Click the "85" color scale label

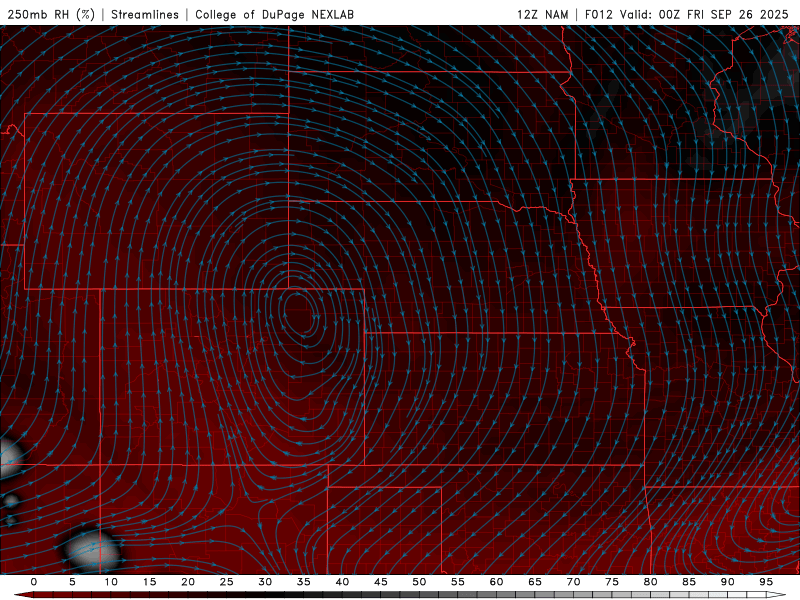689,582
